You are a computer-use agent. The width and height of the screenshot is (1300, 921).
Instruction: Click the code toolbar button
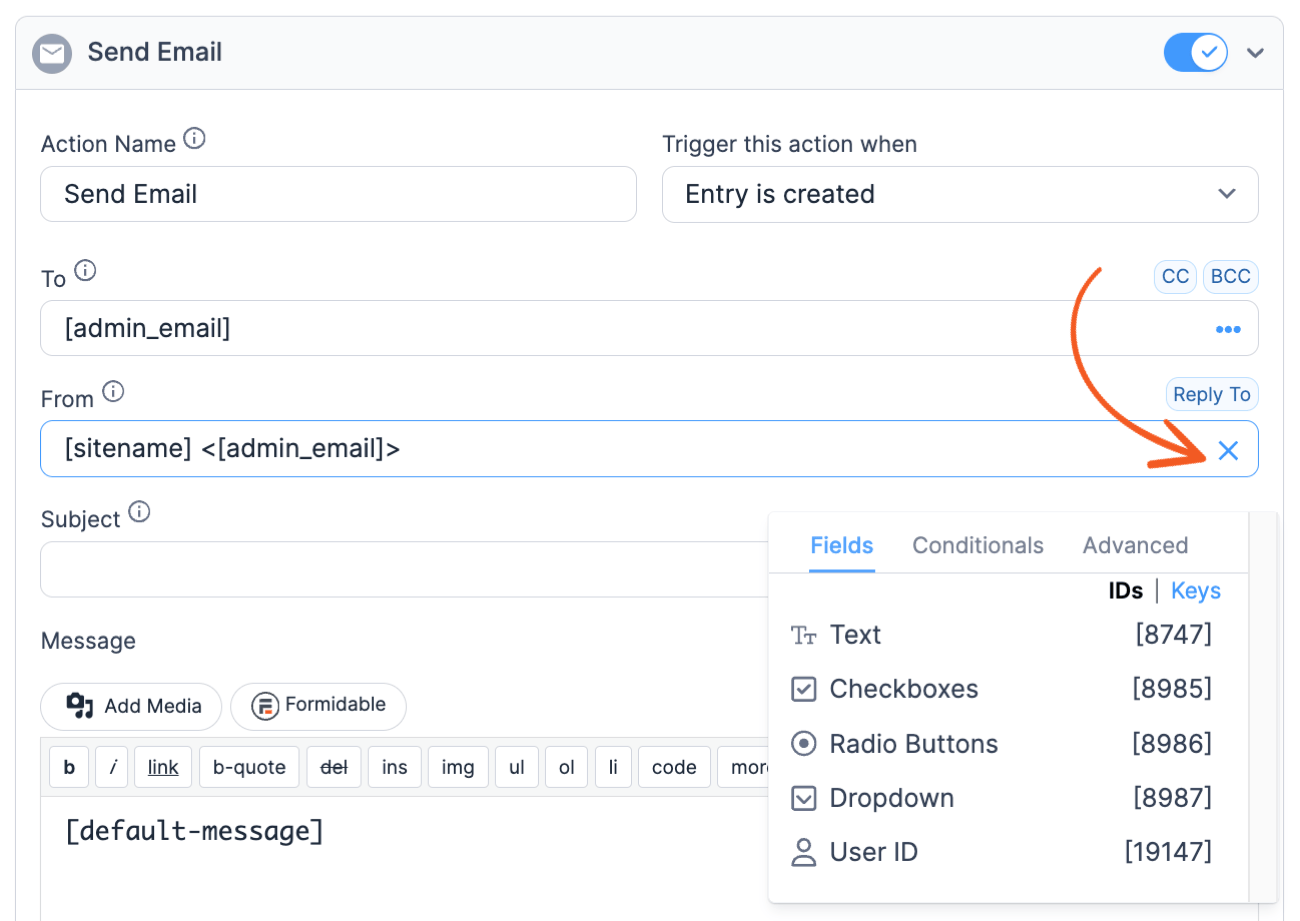[x=674, y=767]
